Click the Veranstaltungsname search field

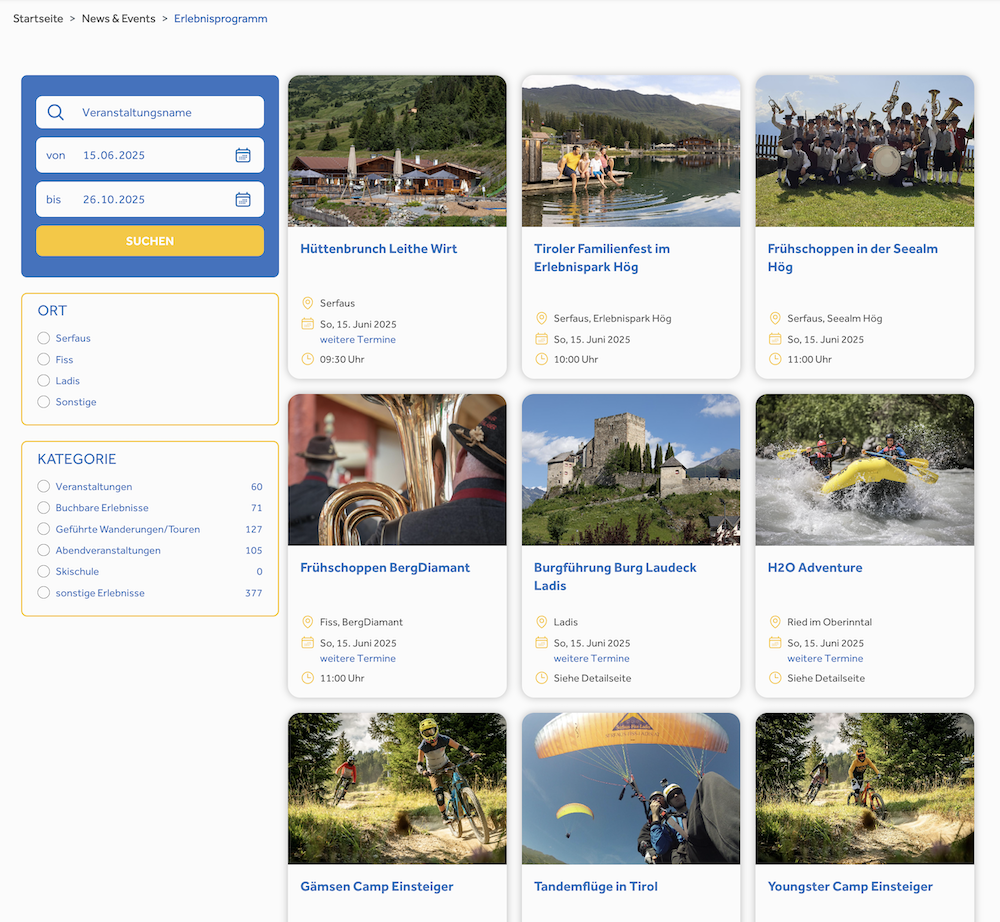pyautogui.click(x=165, y=113)
